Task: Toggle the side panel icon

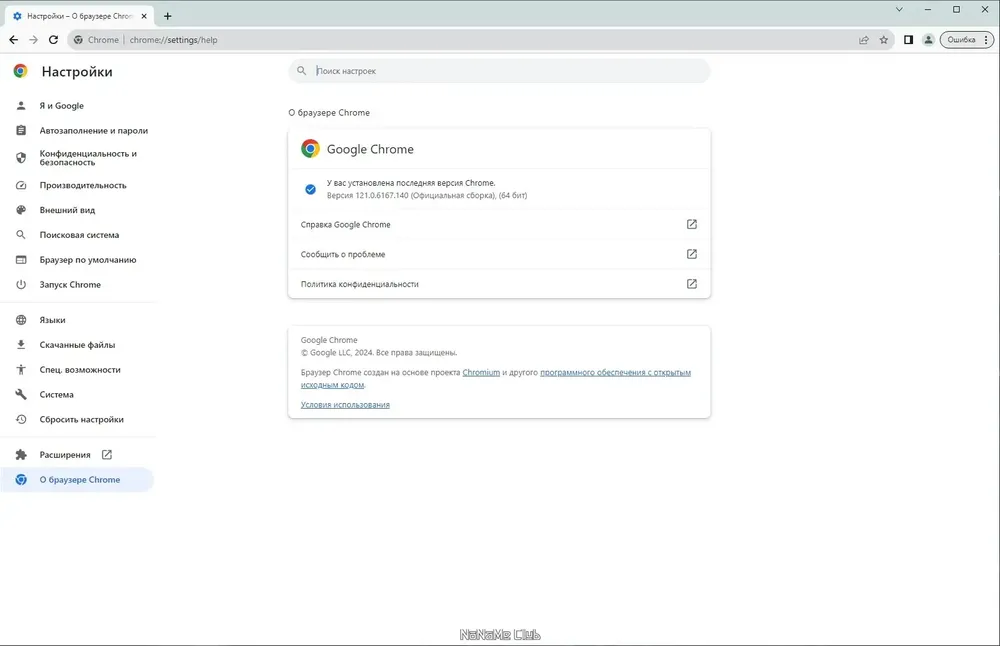Action: (908, 40)
